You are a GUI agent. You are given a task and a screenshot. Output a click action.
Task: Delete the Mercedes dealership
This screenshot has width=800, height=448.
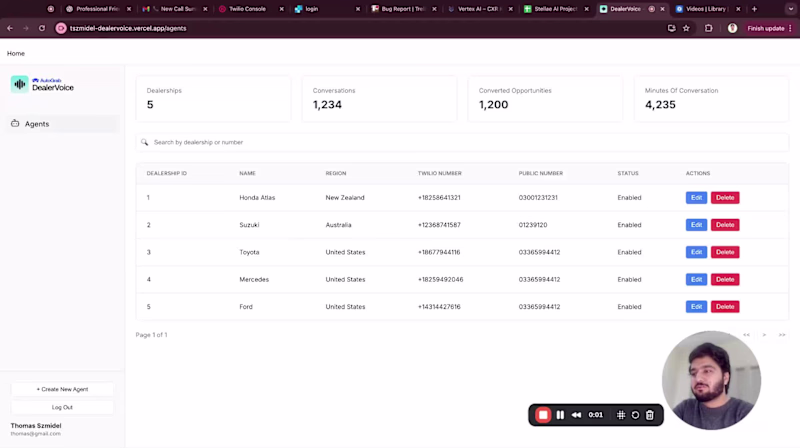[725, 280]
